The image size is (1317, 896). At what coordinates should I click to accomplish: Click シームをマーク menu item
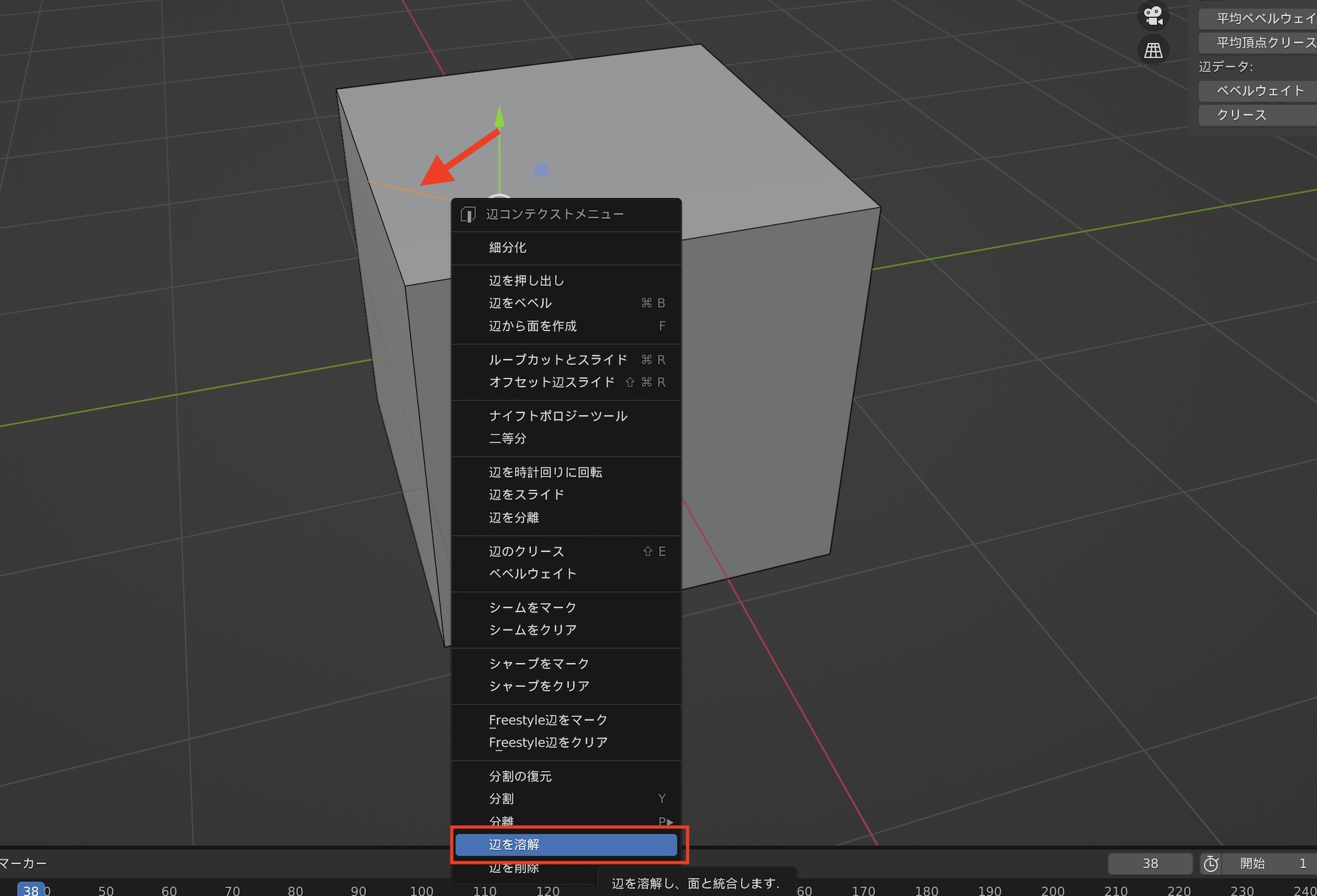[532, 607]
